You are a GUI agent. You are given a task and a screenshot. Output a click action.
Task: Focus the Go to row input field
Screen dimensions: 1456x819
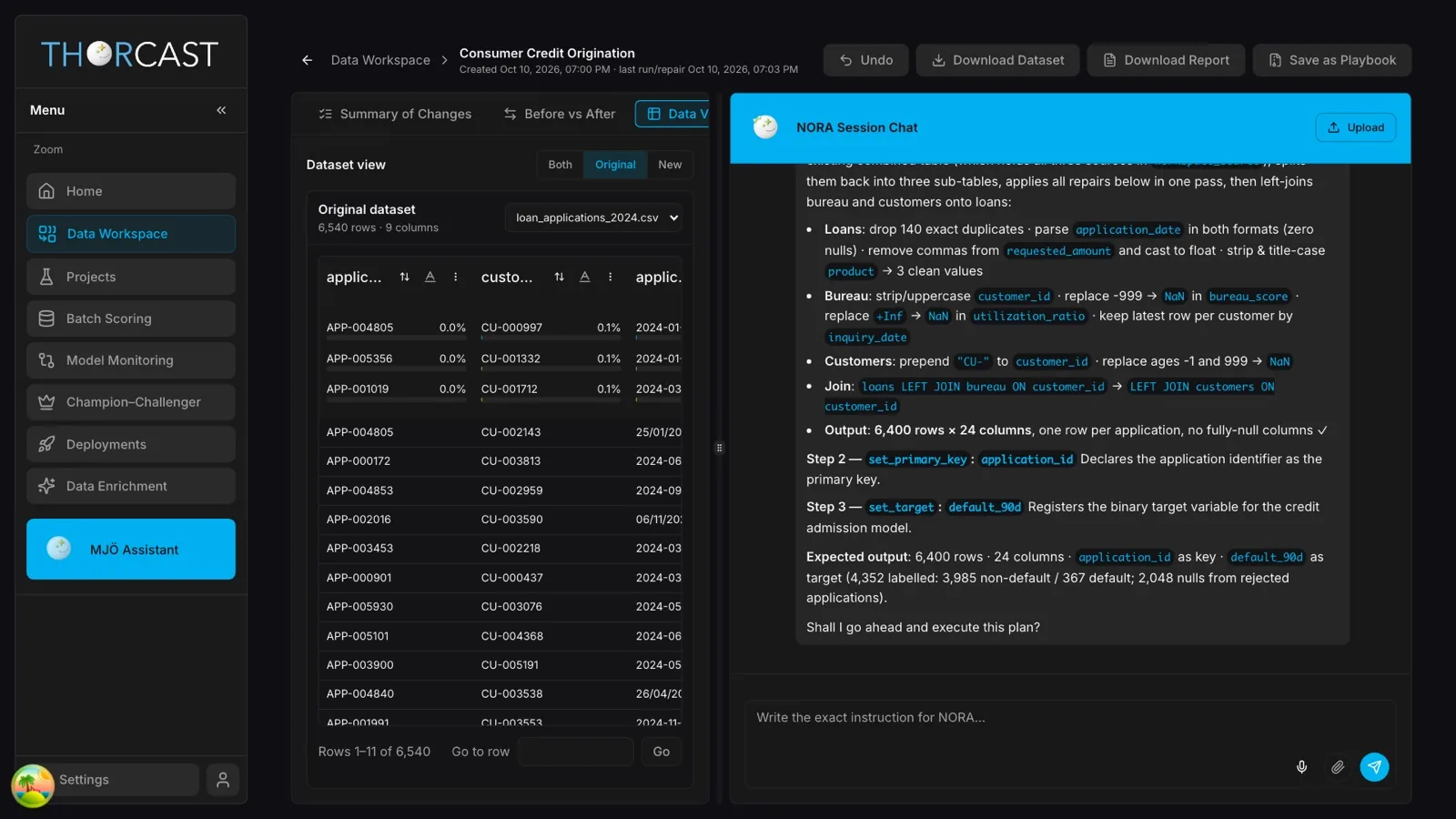[575, 752]
